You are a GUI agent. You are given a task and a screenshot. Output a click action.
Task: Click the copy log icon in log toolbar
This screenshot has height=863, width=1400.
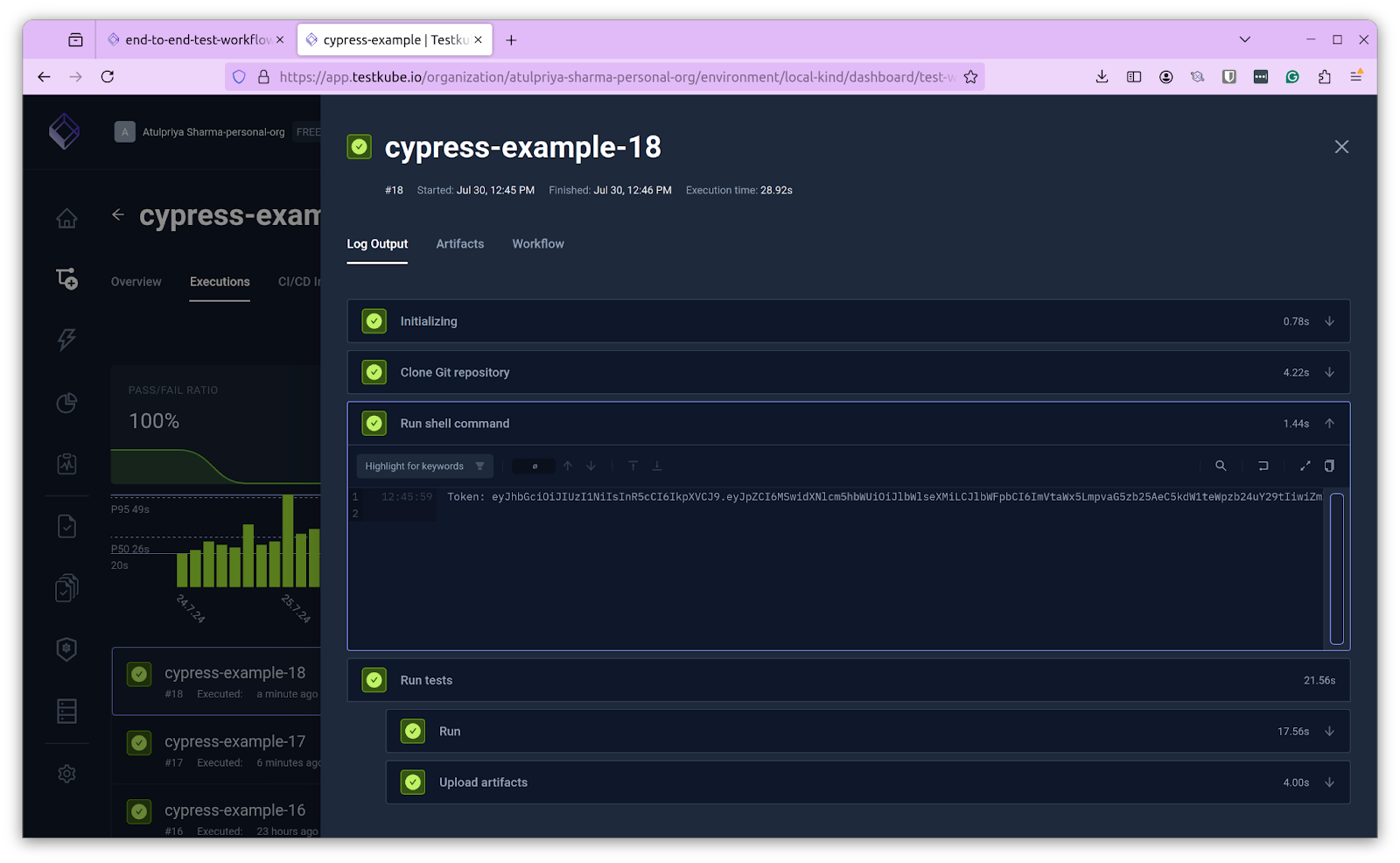[x=1329, y=466]
